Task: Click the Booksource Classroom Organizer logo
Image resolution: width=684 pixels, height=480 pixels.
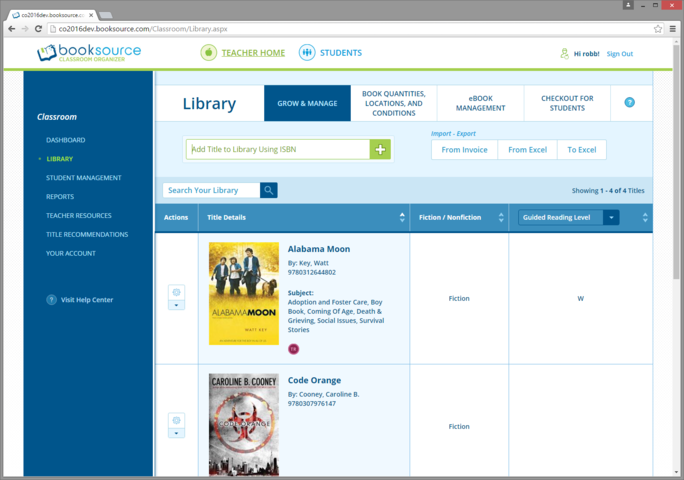Action: (x=89, y=53)
